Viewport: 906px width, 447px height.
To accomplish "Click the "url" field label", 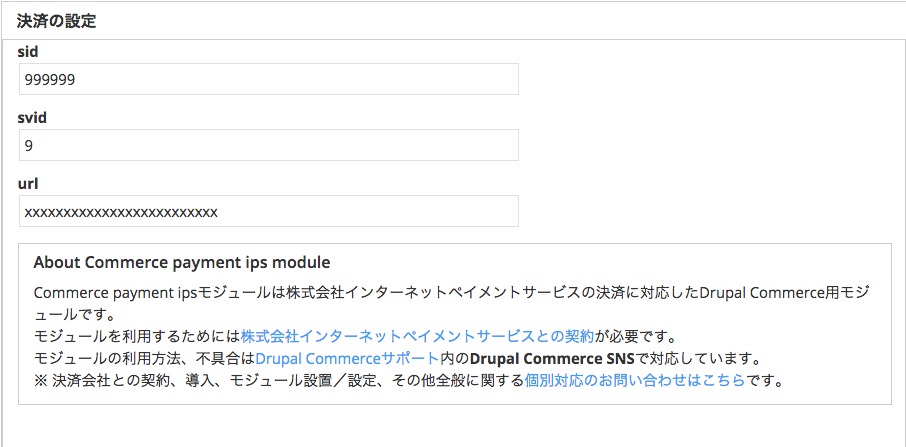I will (28, 183).
